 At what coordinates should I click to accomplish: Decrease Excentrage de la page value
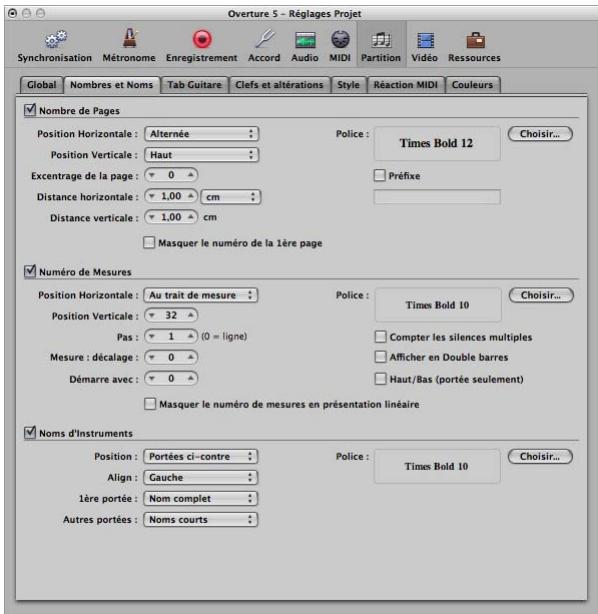[x=152, y=175]
